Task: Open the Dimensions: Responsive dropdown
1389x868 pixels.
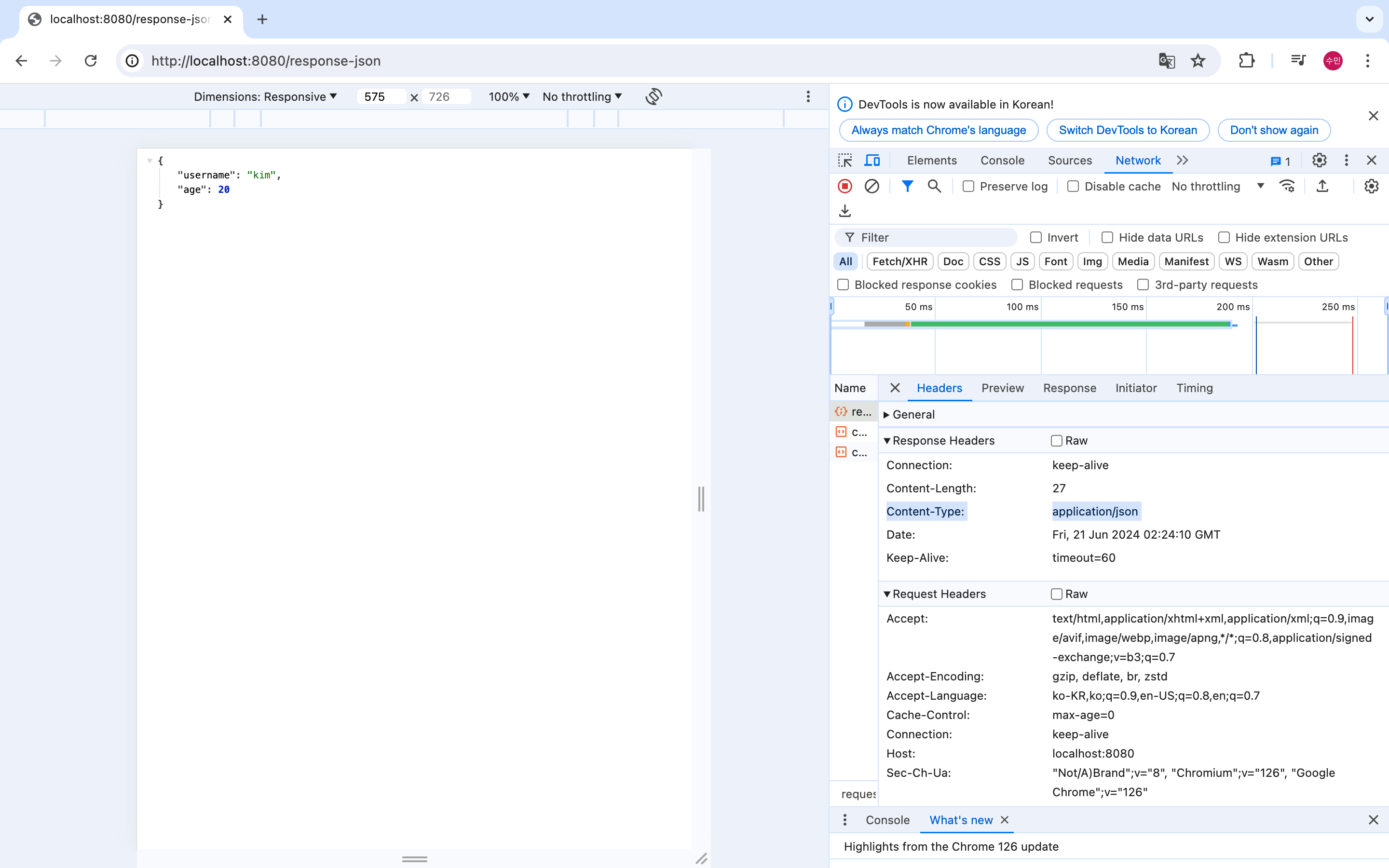Action: [265, 96]
